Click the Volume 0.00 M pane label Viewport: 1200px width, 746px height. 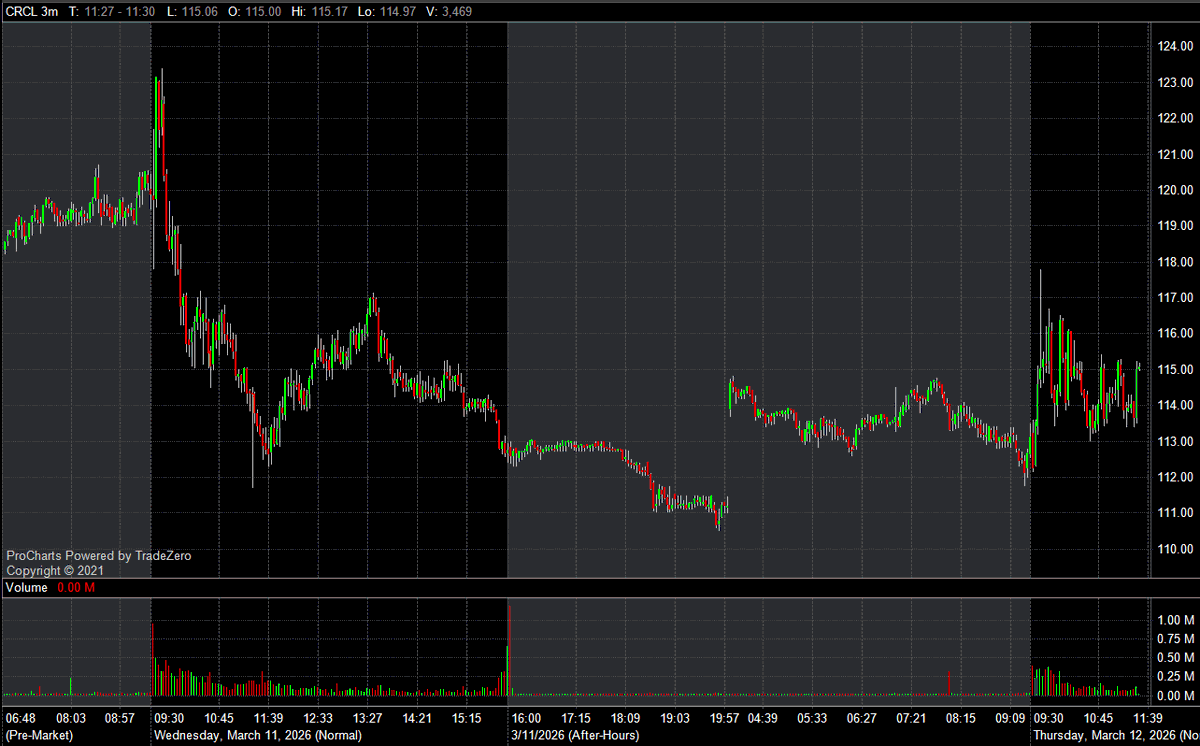click(x=48, y=588)
